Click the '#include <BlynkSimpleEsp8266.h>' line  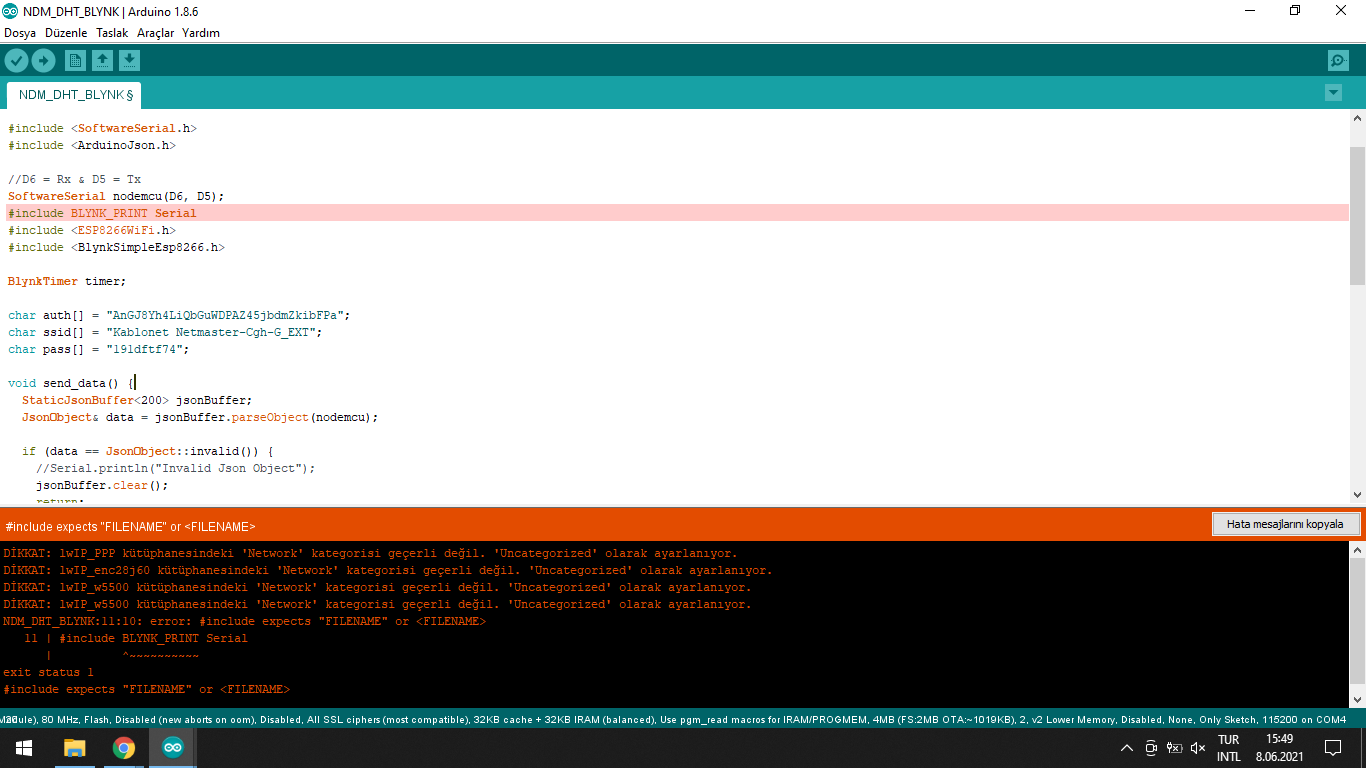[117, 247]
